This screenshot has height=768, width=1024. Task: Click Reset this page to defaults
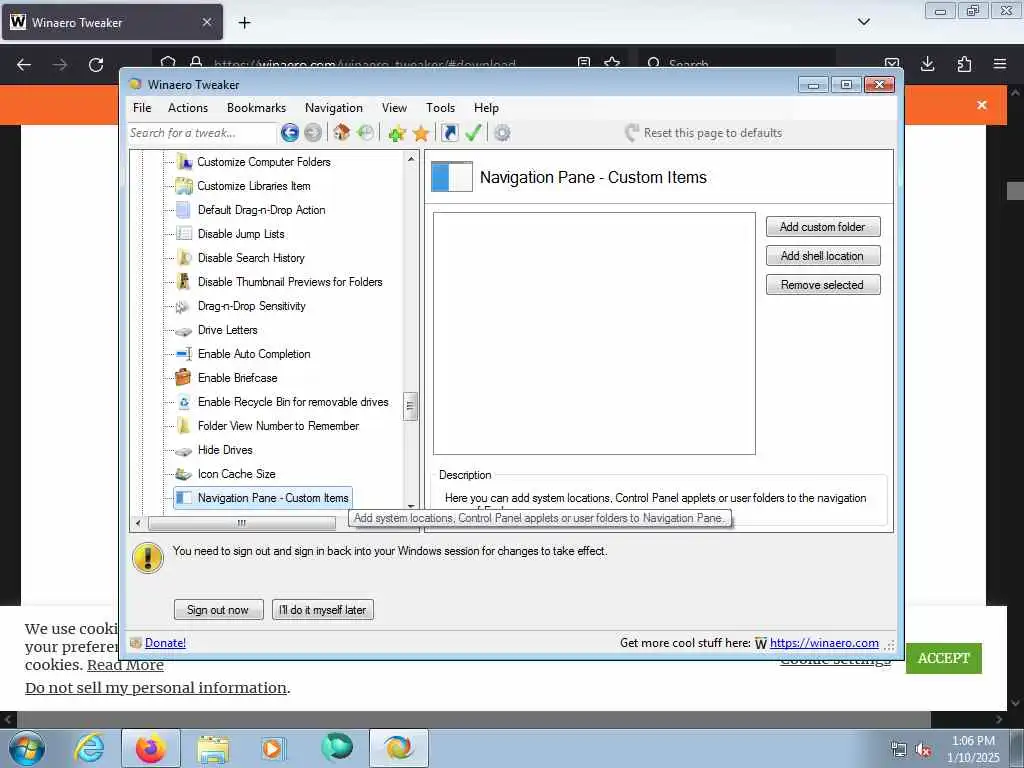[703, 133]
